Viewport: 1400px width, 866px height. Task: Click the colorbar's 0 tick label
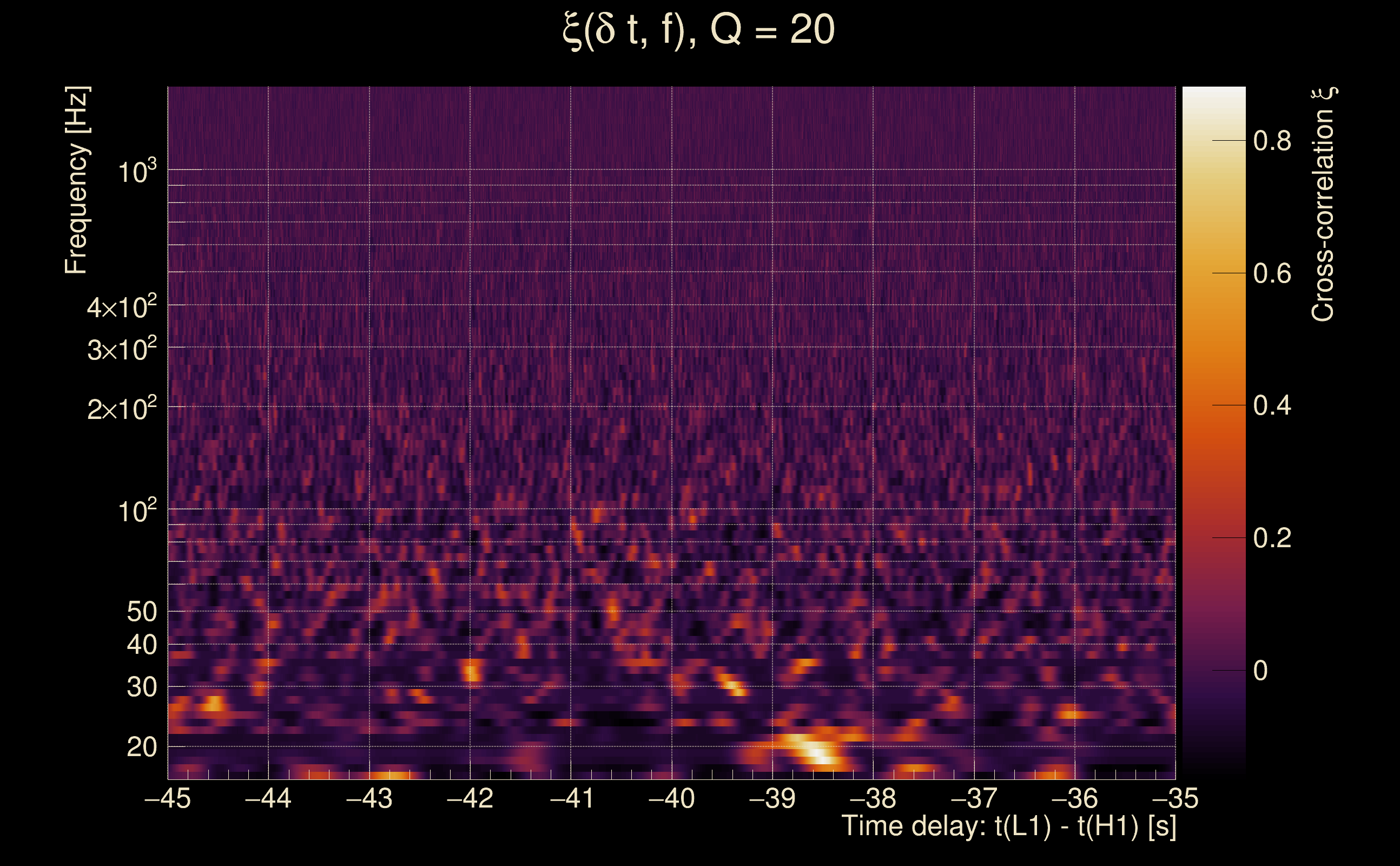[1260, 671]
